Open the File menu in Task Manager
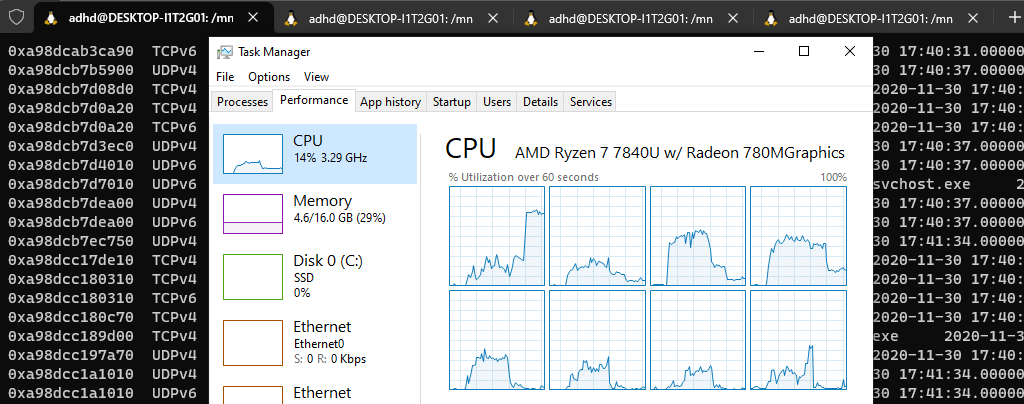 (x=225, y=77)
